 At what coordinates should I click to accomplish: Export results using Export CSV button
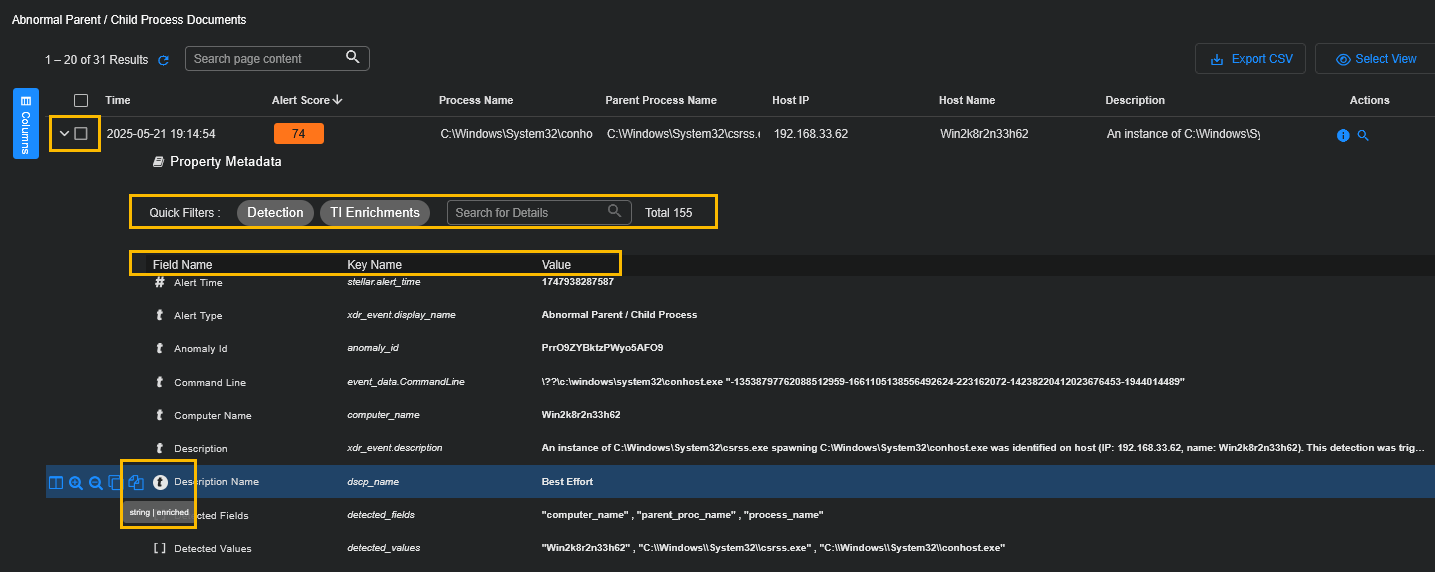click(1251, 59)
